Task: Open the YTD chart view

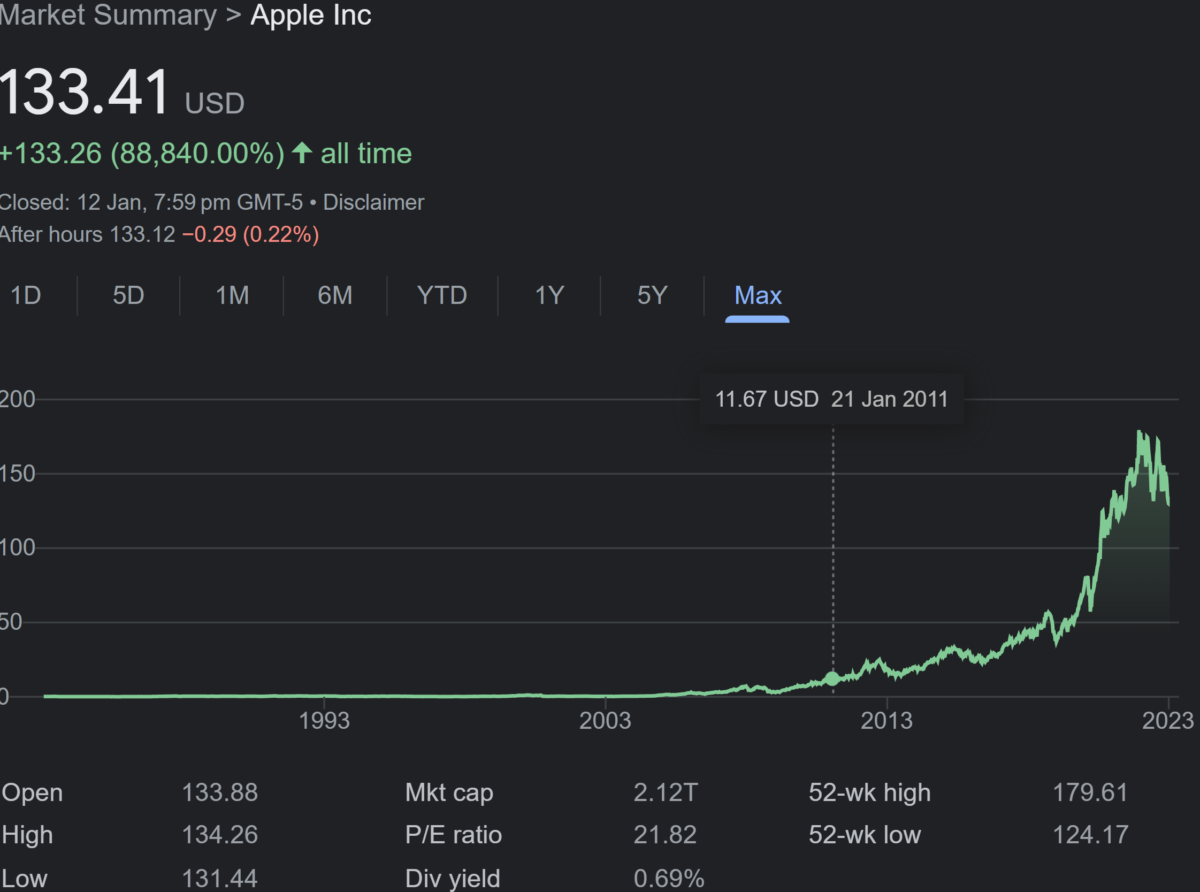Action: pyautogui.click(x=442, y=296)
